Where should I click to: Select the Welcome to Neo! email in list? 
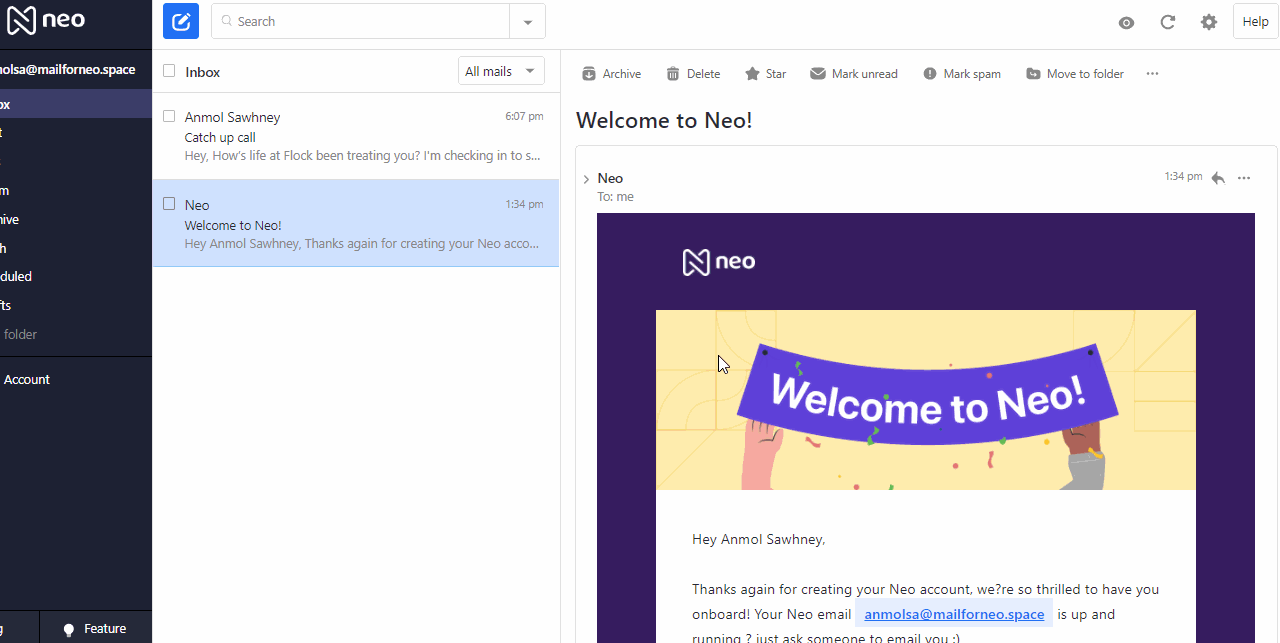point(356,224)
